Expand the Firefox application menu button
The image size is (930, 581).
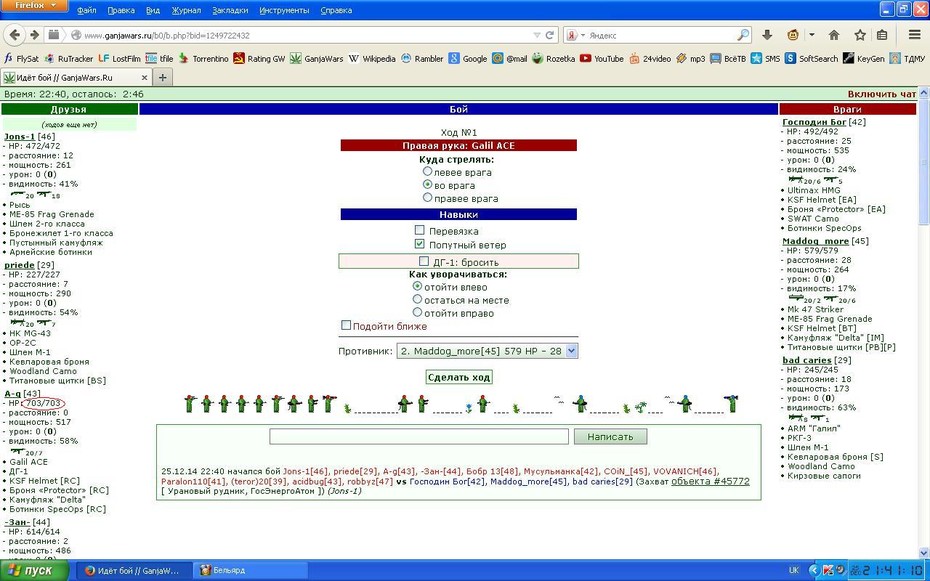[x=34, y=6]
